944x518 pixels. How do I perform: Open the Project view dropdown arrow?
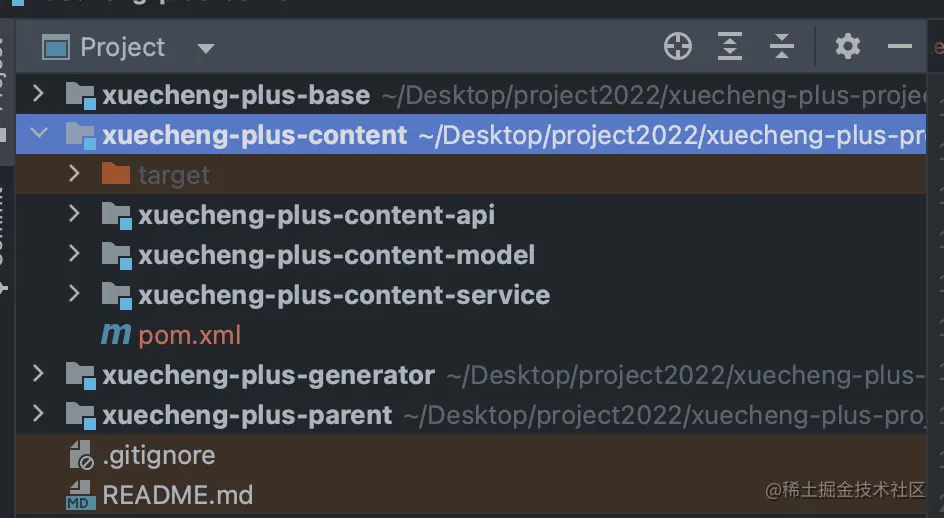tap(205, 48)
